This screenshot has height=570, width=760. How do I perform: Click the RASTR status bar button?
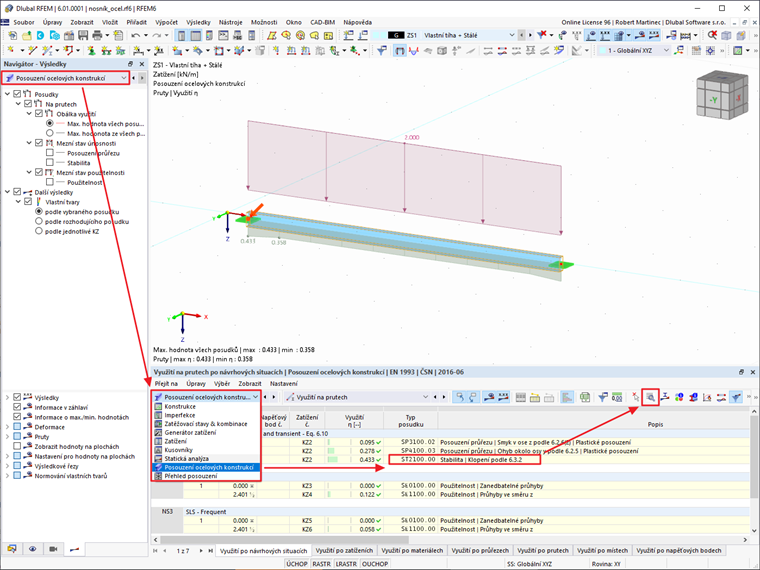(321, 564)
